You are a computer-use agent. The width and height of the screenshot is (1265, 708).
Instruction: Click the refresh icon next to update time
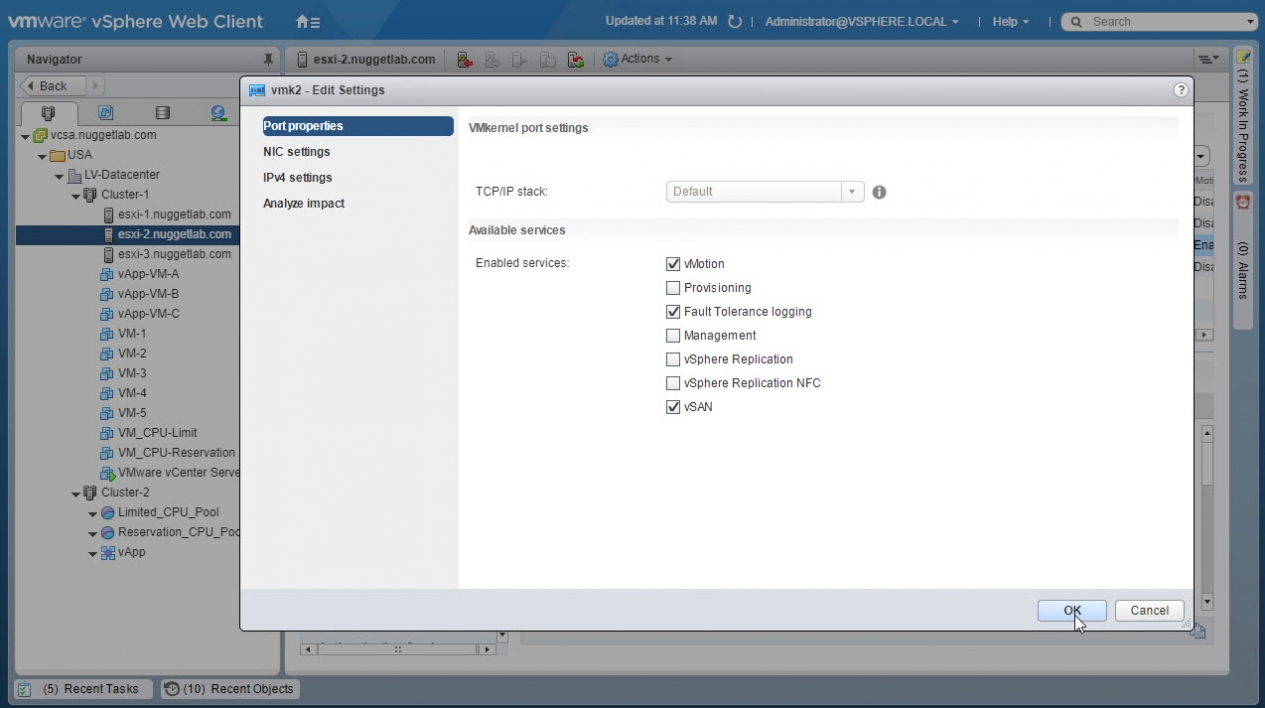(735, 22)
